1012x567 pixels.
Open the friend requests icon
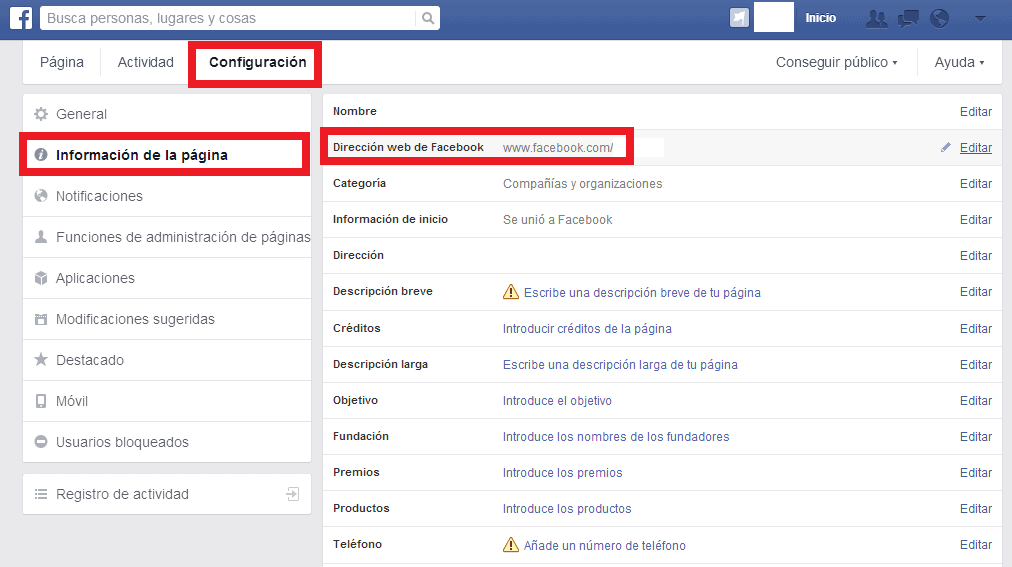click(x=876, y=18)
